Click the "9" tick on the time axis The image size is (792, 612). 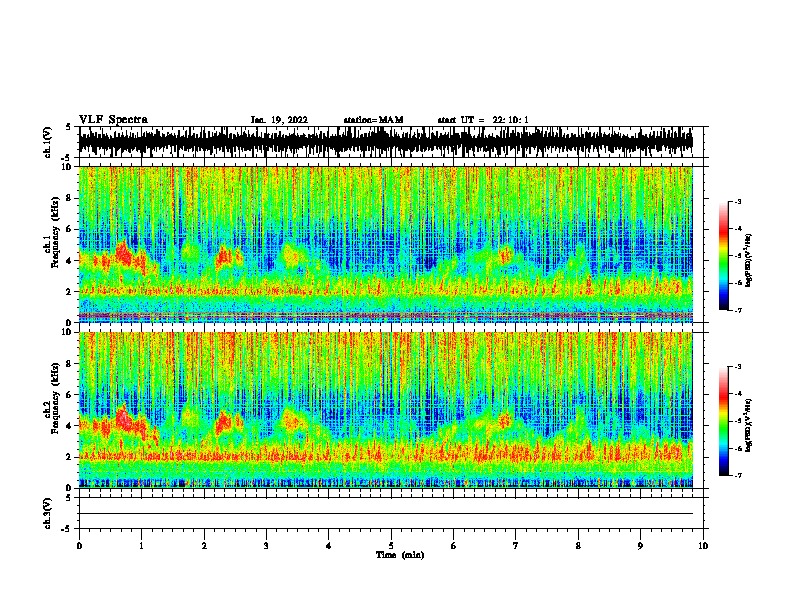pos(640,546)
